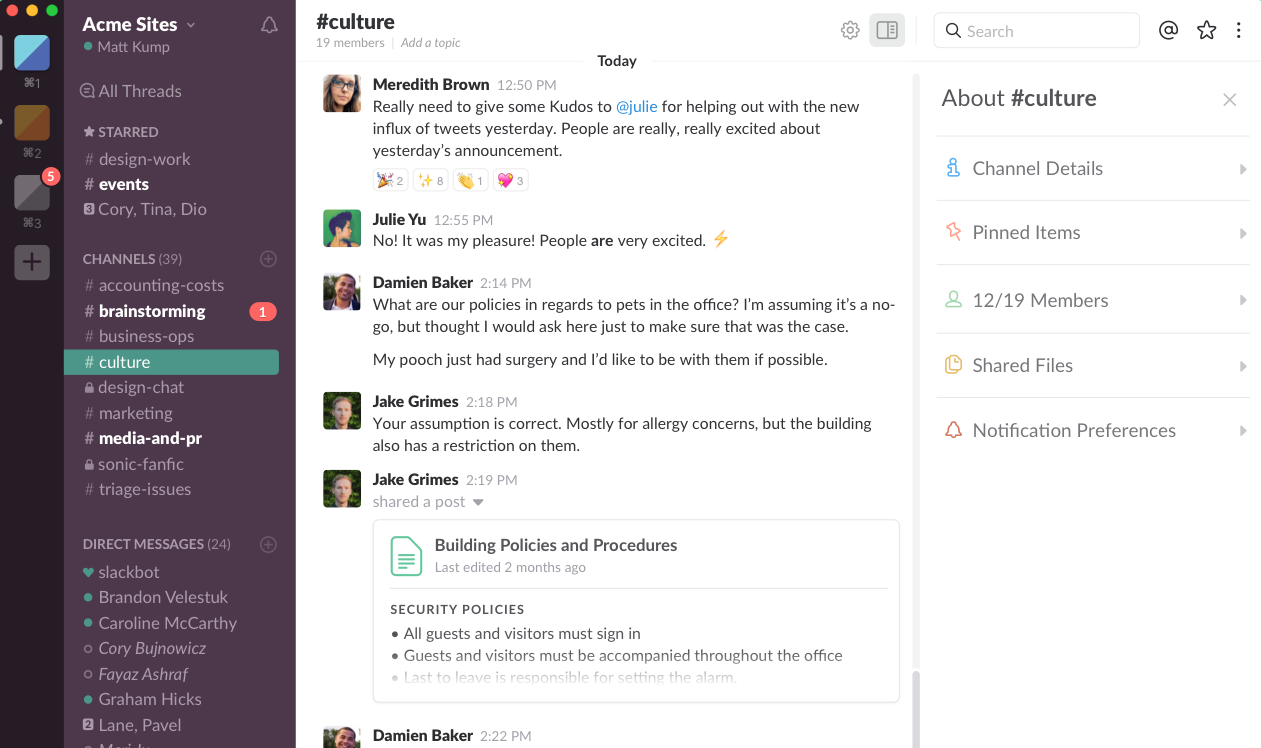Screen dimensions: 1261x748
Task: Toggle the channel details sidebar pane
Action: [887, 30]
